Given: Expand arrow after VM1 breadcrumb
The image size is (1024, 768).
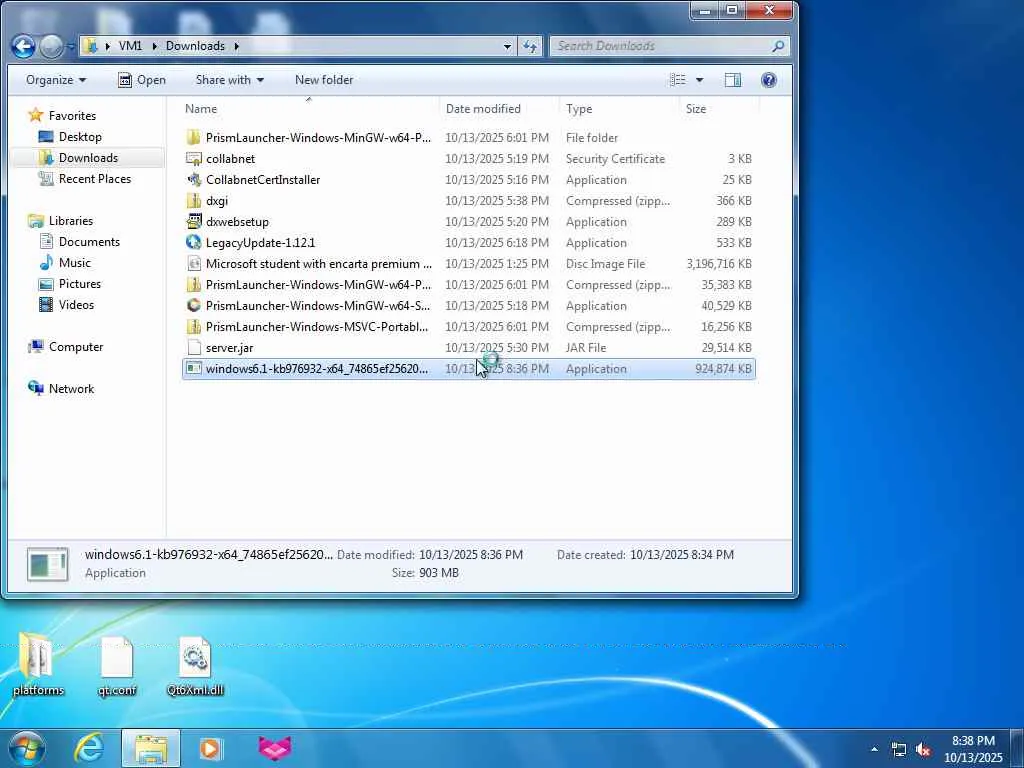Looking at the screenshot, I should pos(155,46).
